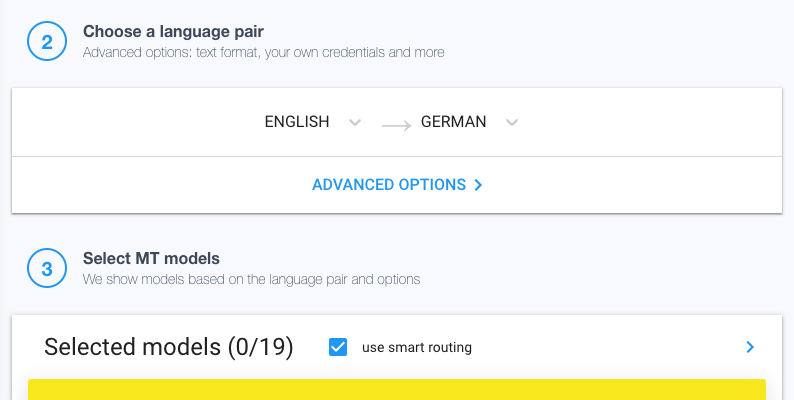Click the Selected models (0/19) heading
The image size is (794, 400).
pyautogui.click(x=168, y=347)
